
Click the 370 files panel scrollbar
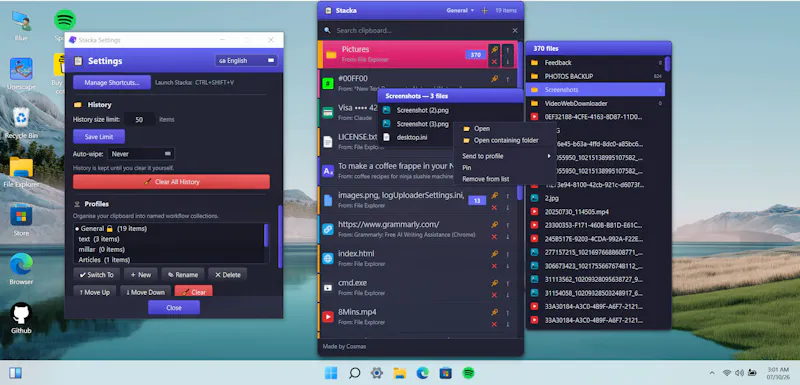click(667, 64)
